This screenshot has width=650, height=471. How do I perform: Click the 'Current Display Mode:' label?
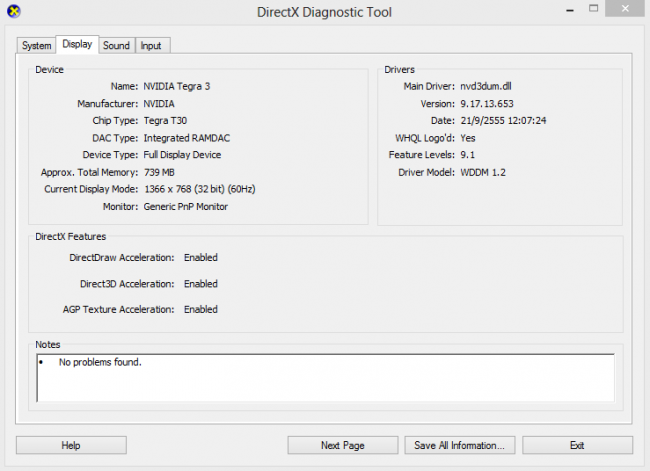91,189
